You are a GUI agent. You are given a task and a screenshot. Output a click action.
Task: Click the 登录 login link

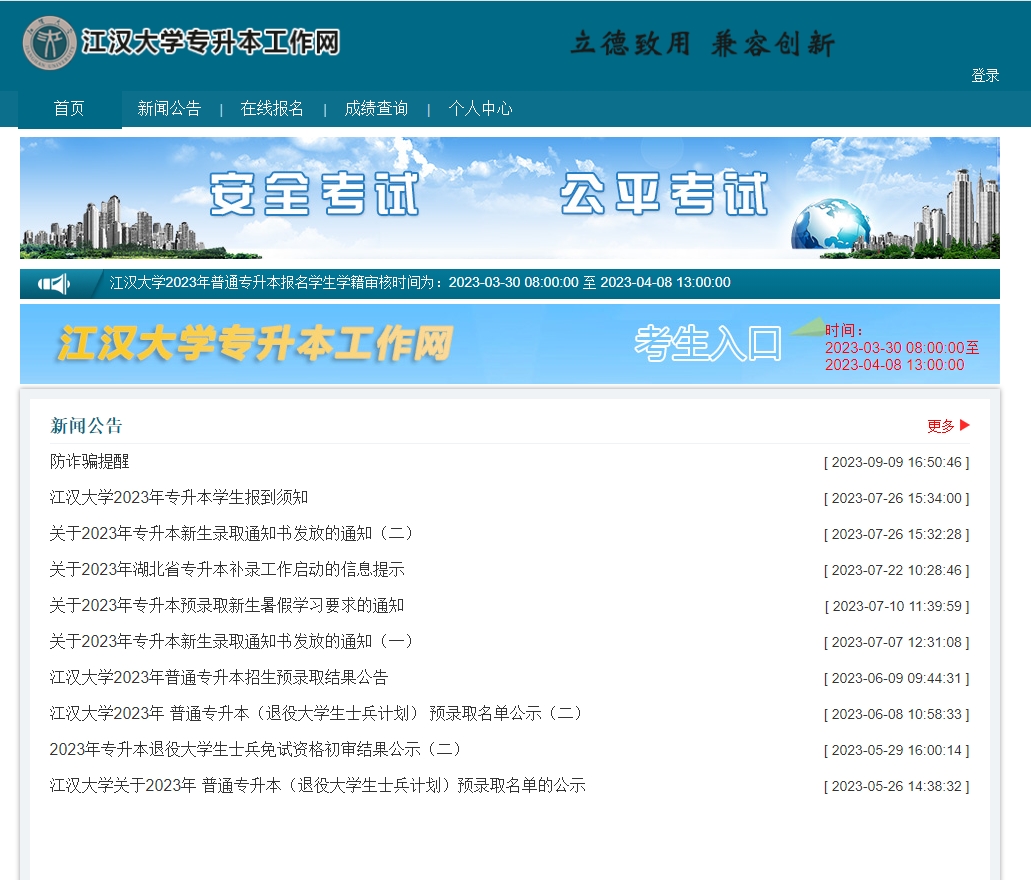pyautogui.click(x=985, y=76)
